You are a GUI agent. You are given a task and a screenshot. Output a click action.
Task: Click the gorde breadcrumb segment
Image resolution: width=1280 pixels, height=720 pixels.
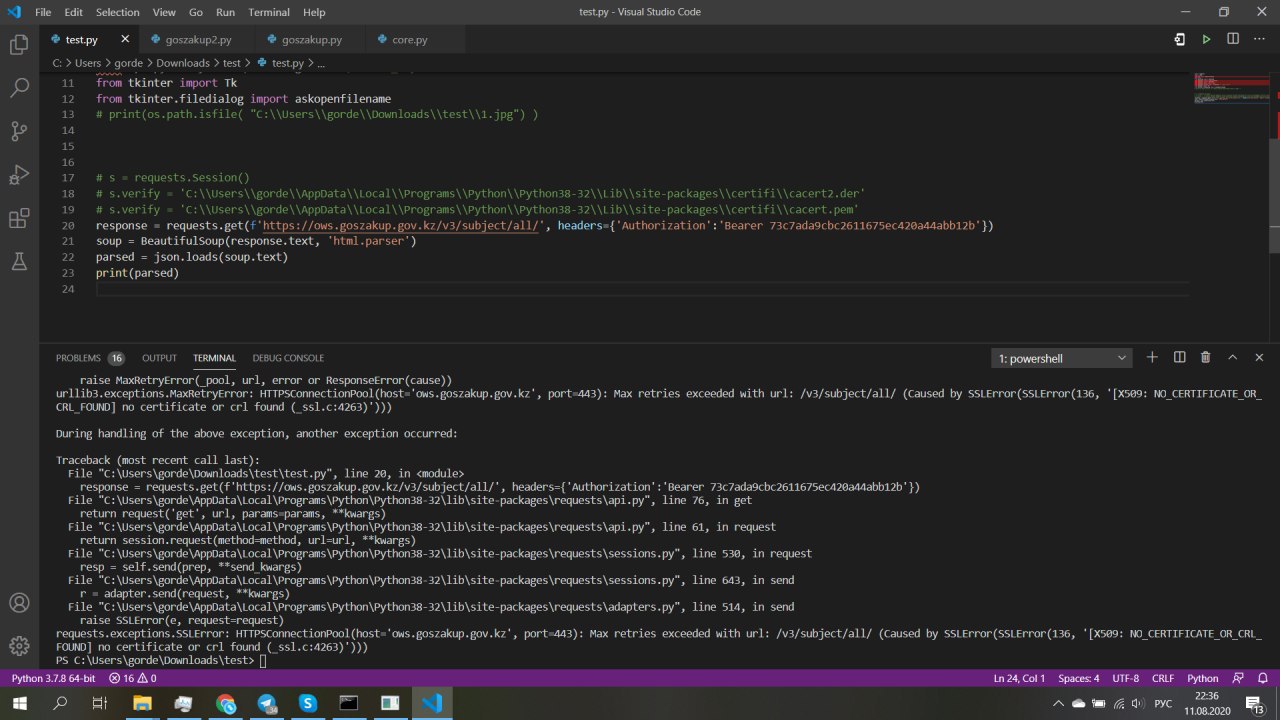point(129,63)
